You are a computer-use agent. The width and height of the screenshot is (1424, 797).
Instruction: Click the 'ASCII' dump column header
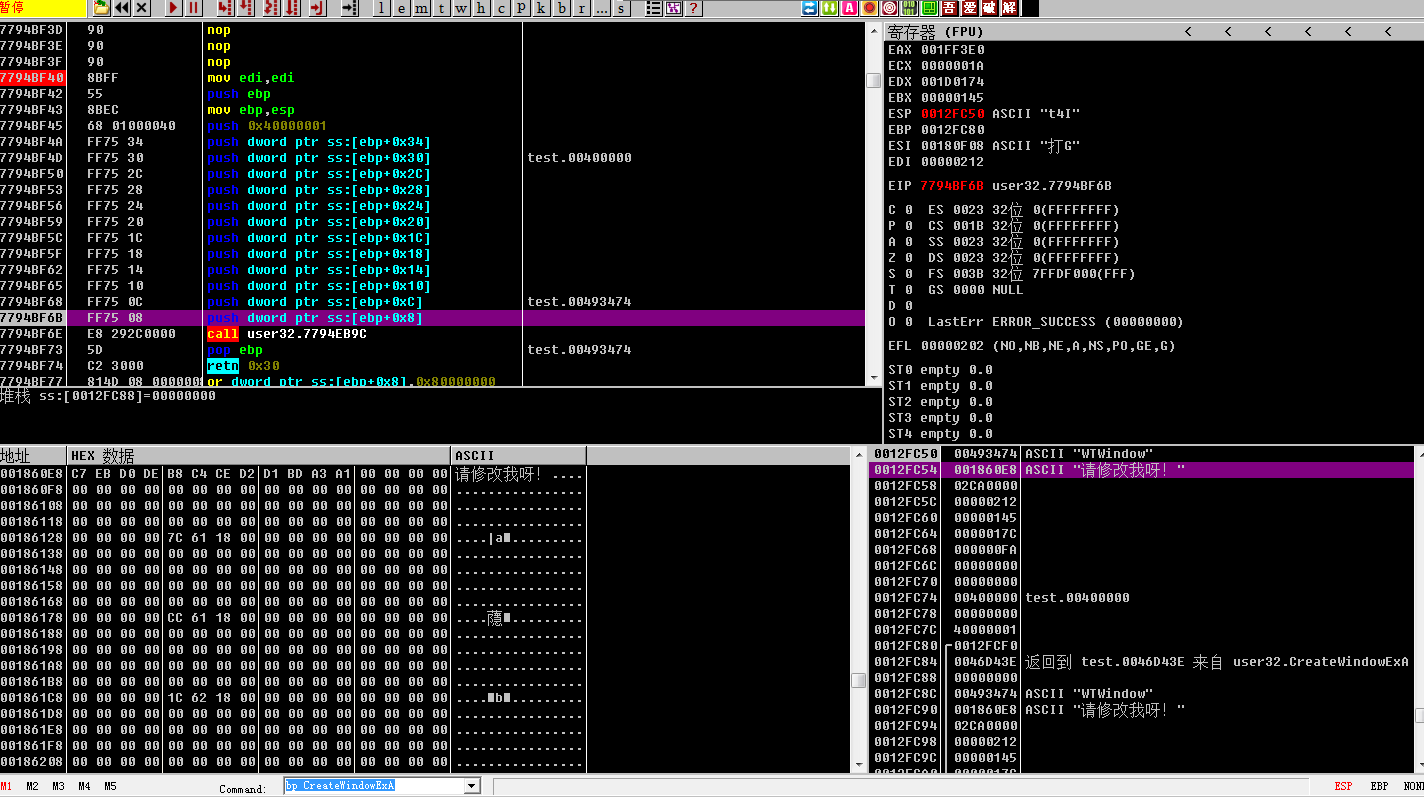pos(519,456)
